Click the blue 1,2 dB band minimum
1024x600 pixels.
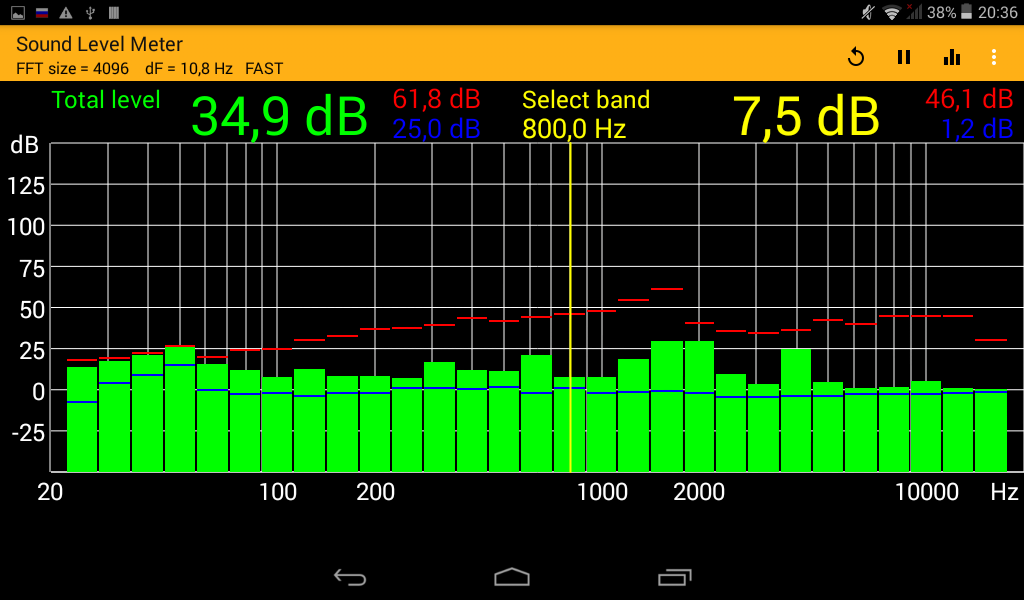point(977,129)
